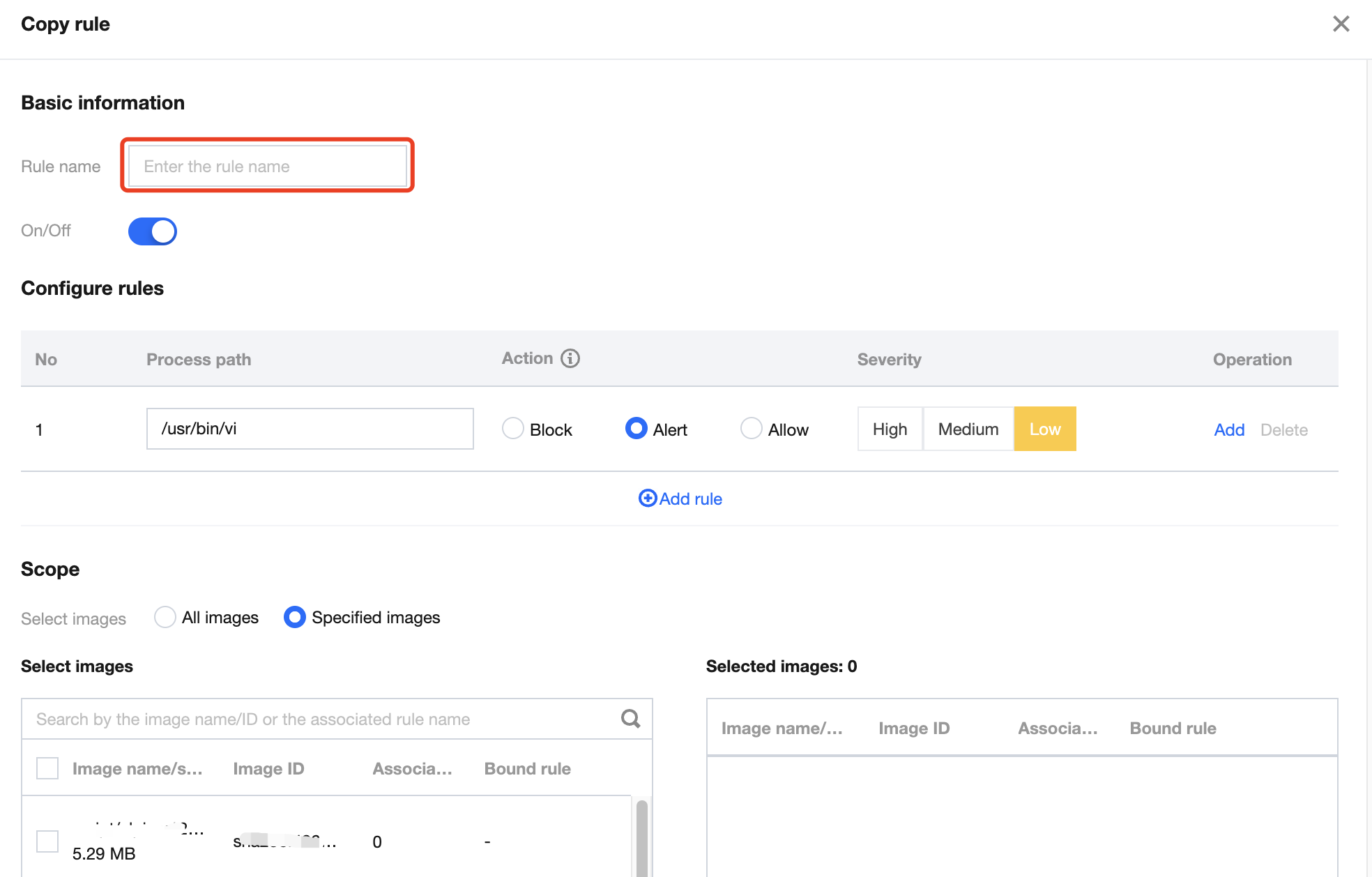Select the Block action radio button

tap(513, 428)
